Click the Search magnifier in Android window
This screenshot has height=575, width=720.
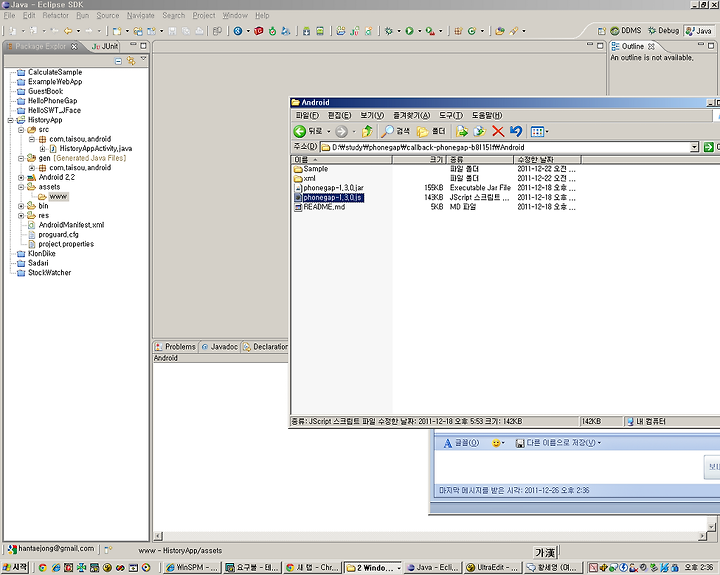tap(396, 131)
